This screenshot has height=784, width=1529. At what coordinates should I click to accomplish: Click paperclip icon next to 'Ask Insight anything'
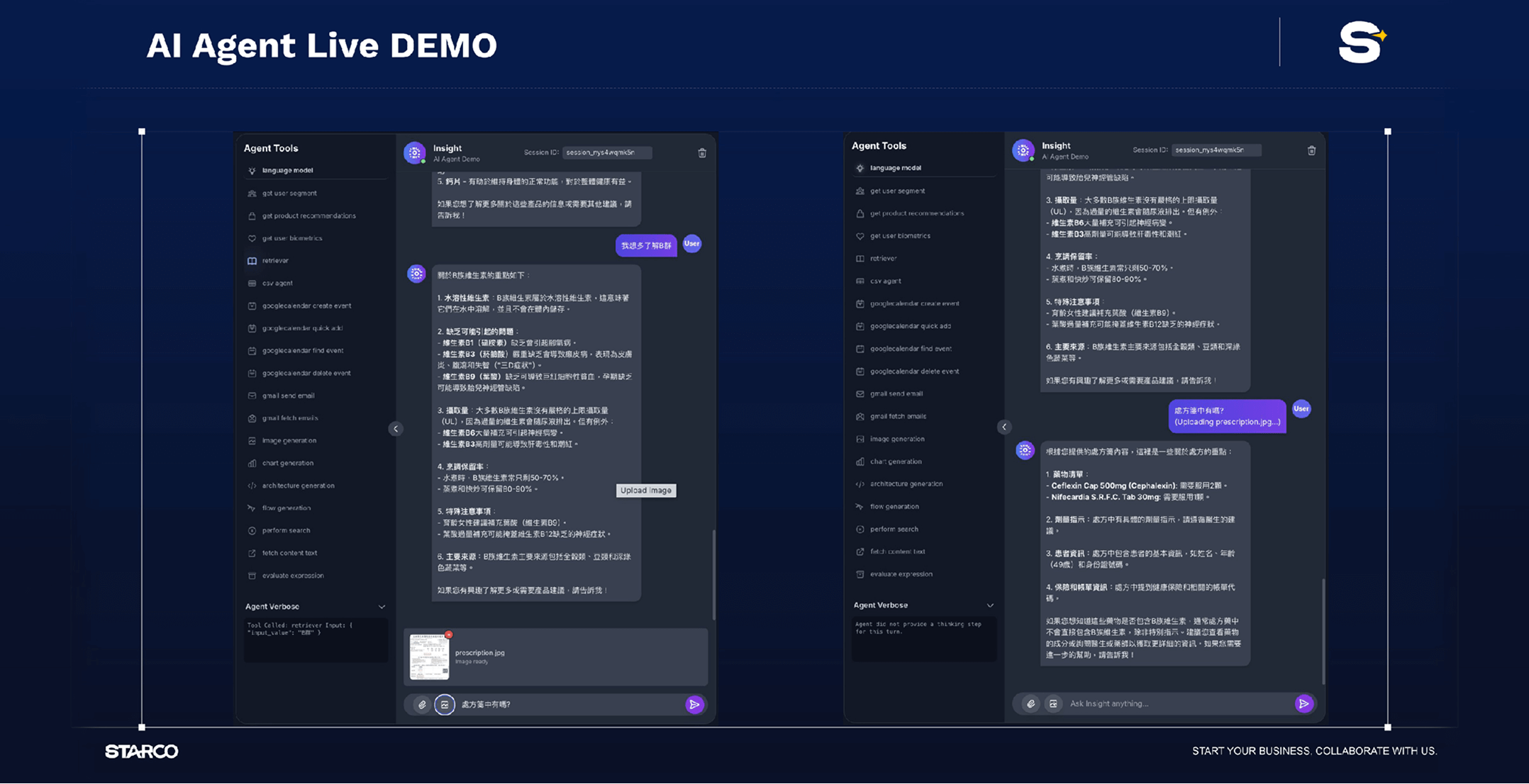pyautogui.click(x=1030, y=704)
